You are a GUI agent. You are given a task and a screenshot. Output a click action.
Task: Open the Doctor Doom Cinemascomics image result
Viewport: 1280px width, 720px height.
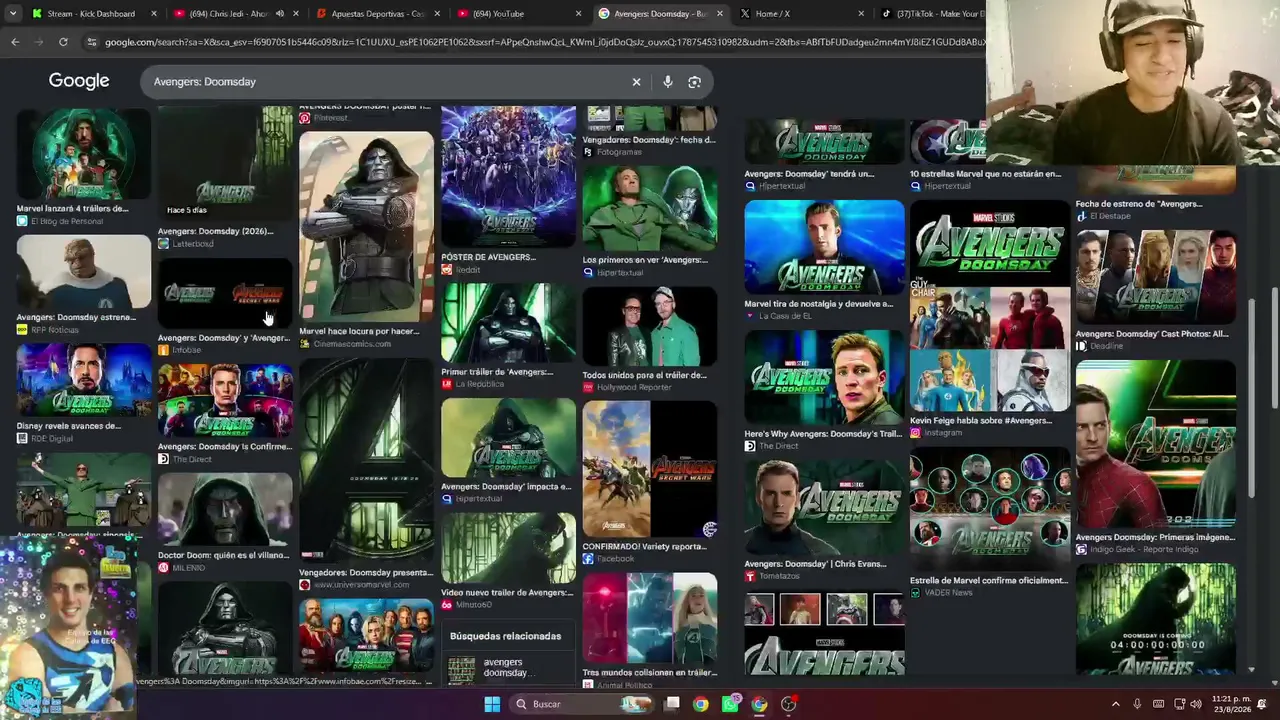pos(367,227)
